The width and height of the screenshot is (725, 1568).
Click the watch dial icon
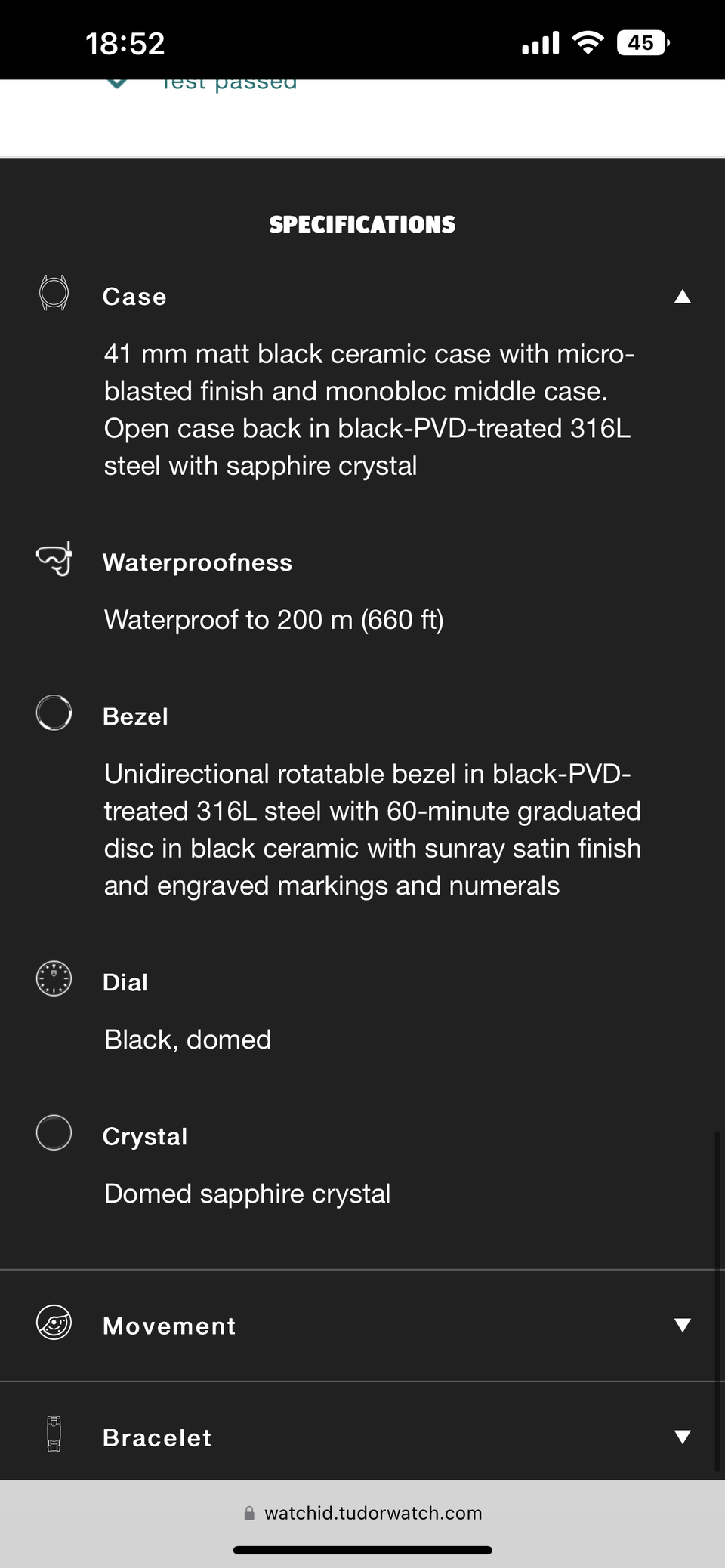54,978
